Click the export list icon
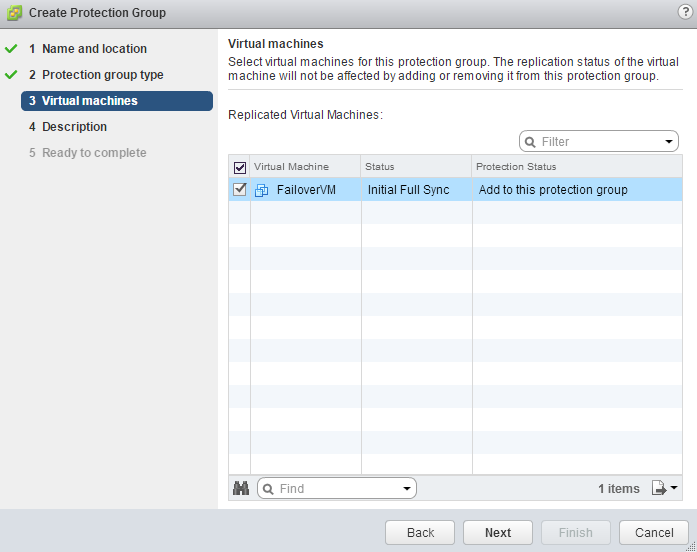 coord(659,489)
